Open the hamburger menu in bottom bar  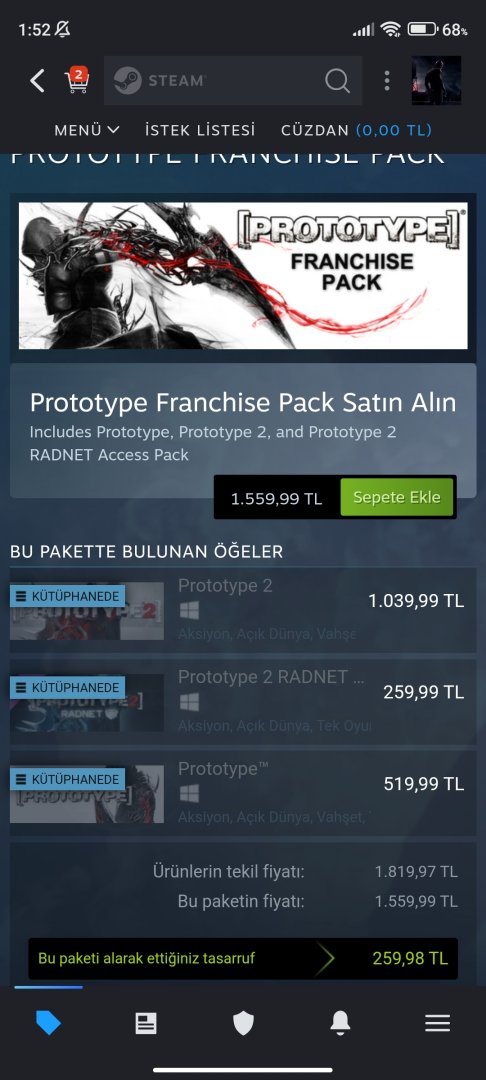(x=437, y=1023)
